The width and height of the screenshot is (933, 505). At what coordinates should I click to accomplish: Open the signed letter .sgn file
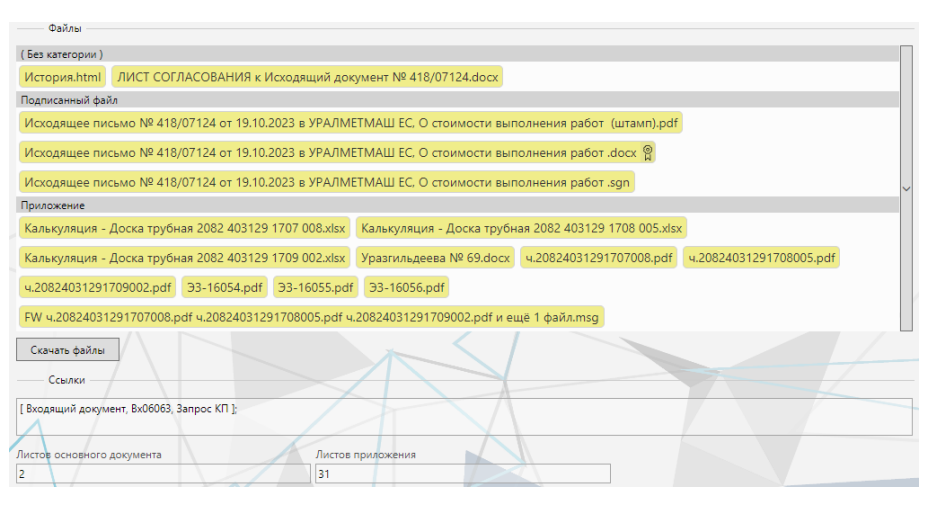click(x=326, y=183)
